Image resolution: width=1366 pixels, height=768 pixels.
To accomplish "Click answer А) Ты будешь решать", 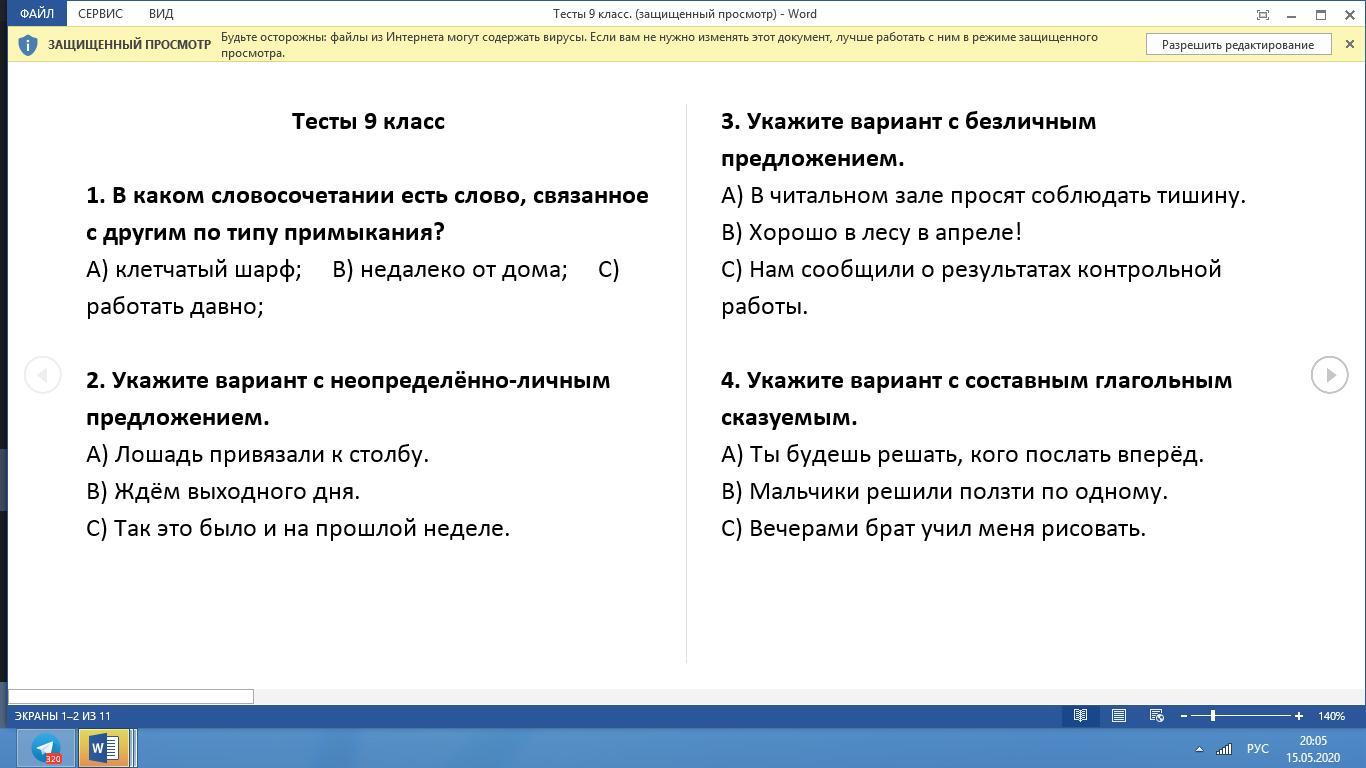I will point(963,454).
